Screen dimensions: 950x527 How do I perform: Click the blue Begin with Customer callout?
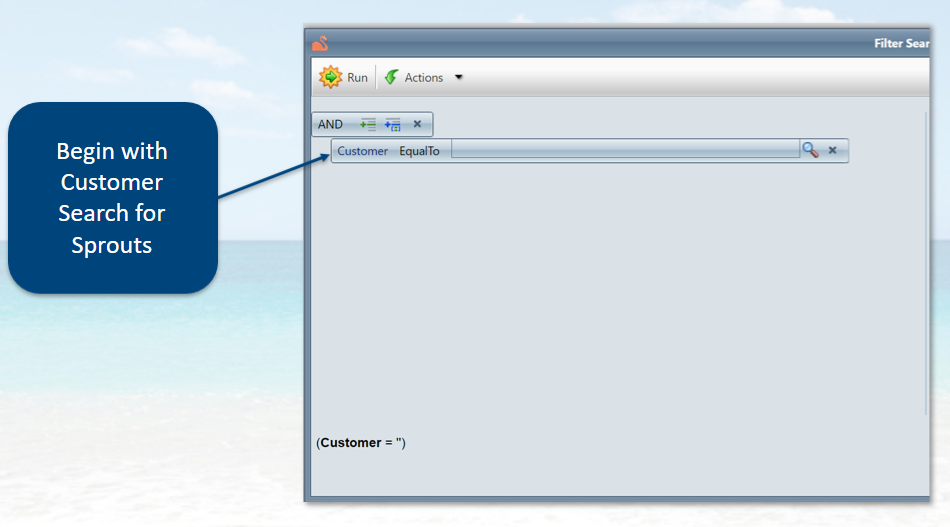[112, 197]
